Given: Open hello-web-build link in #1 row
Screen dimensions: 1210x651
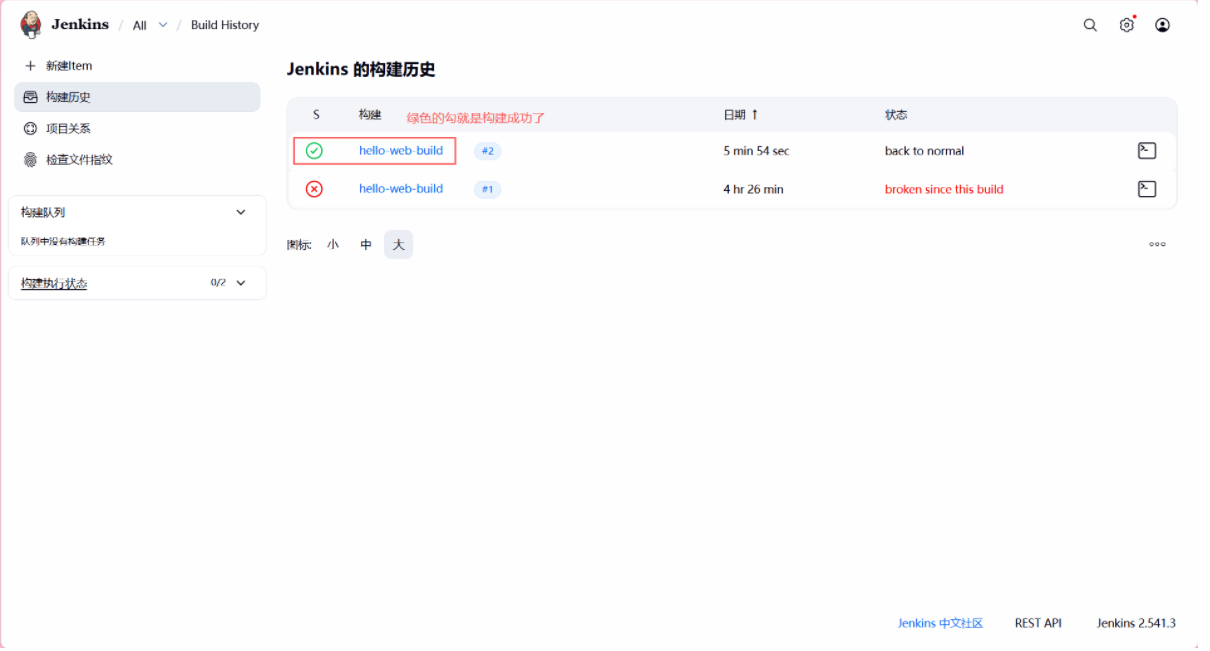Looking at the screenshot, I should (x=401, y=189).
